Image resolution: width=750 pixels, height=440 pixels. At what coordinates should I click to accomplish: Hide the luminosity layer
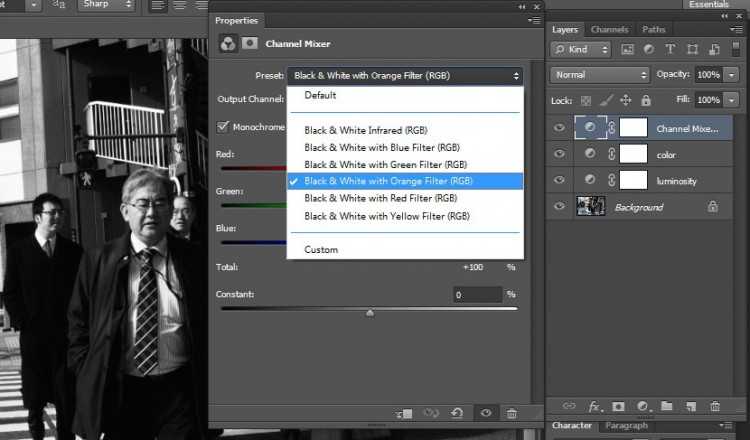point(560,180)
